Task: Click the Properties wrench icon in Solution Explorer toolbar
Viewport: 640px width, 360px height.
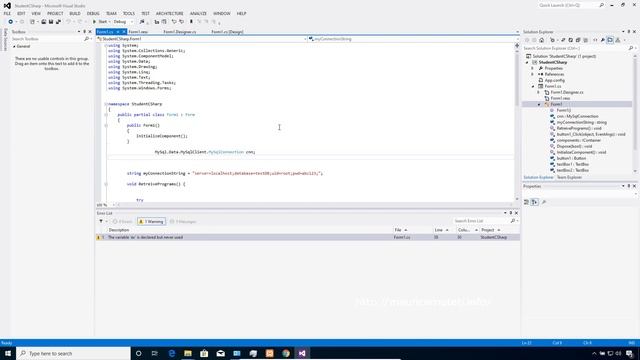Action: [x=602, y=40]
